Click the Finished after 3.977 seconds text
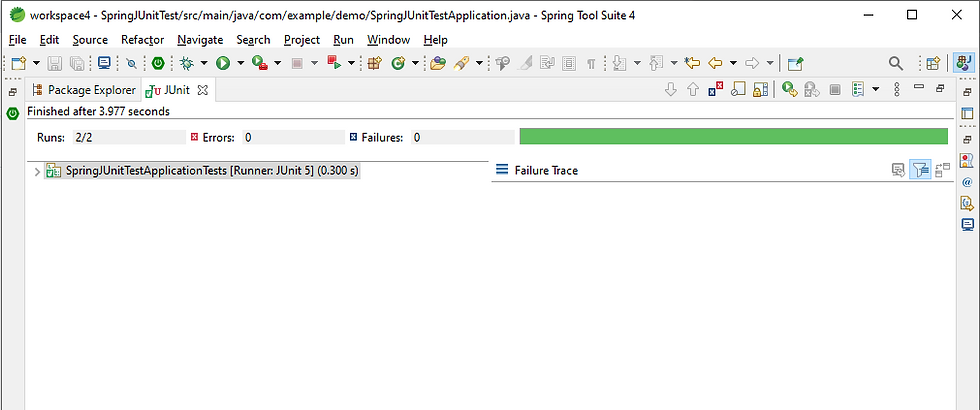980x410 pixels. pos(99,112)
